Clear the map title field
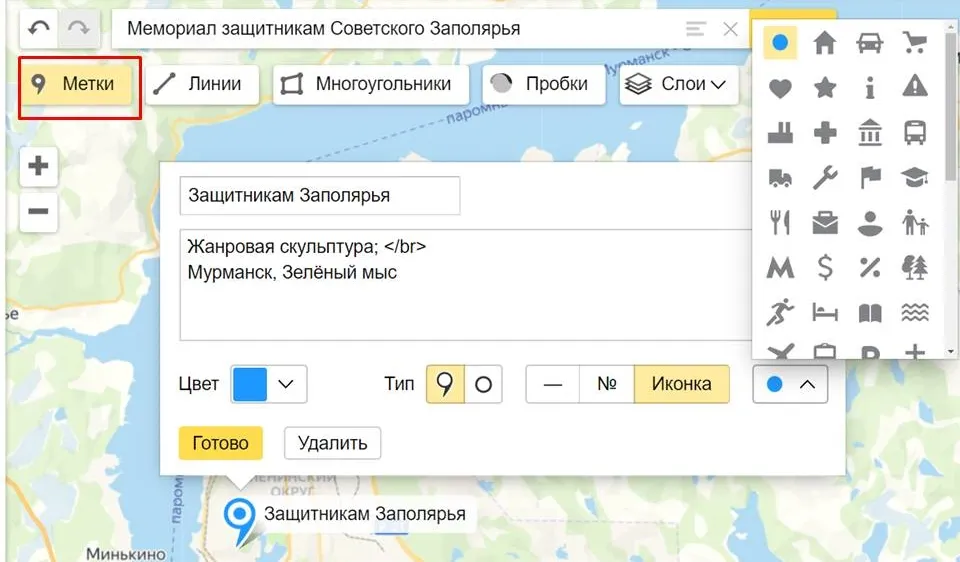This screenshot has height=562, width=960. pyautogui.click(x=730, y=29)
